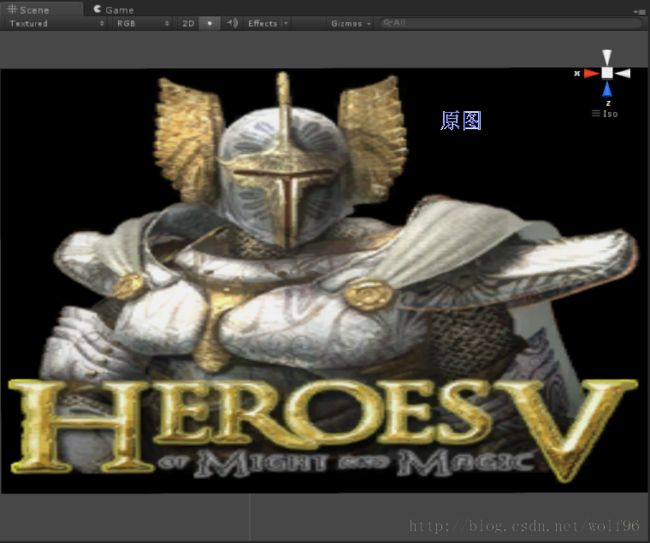This screenshot has height=543, width=650.
Task: Open the panel options menu icon
Action: pos(640,12)
